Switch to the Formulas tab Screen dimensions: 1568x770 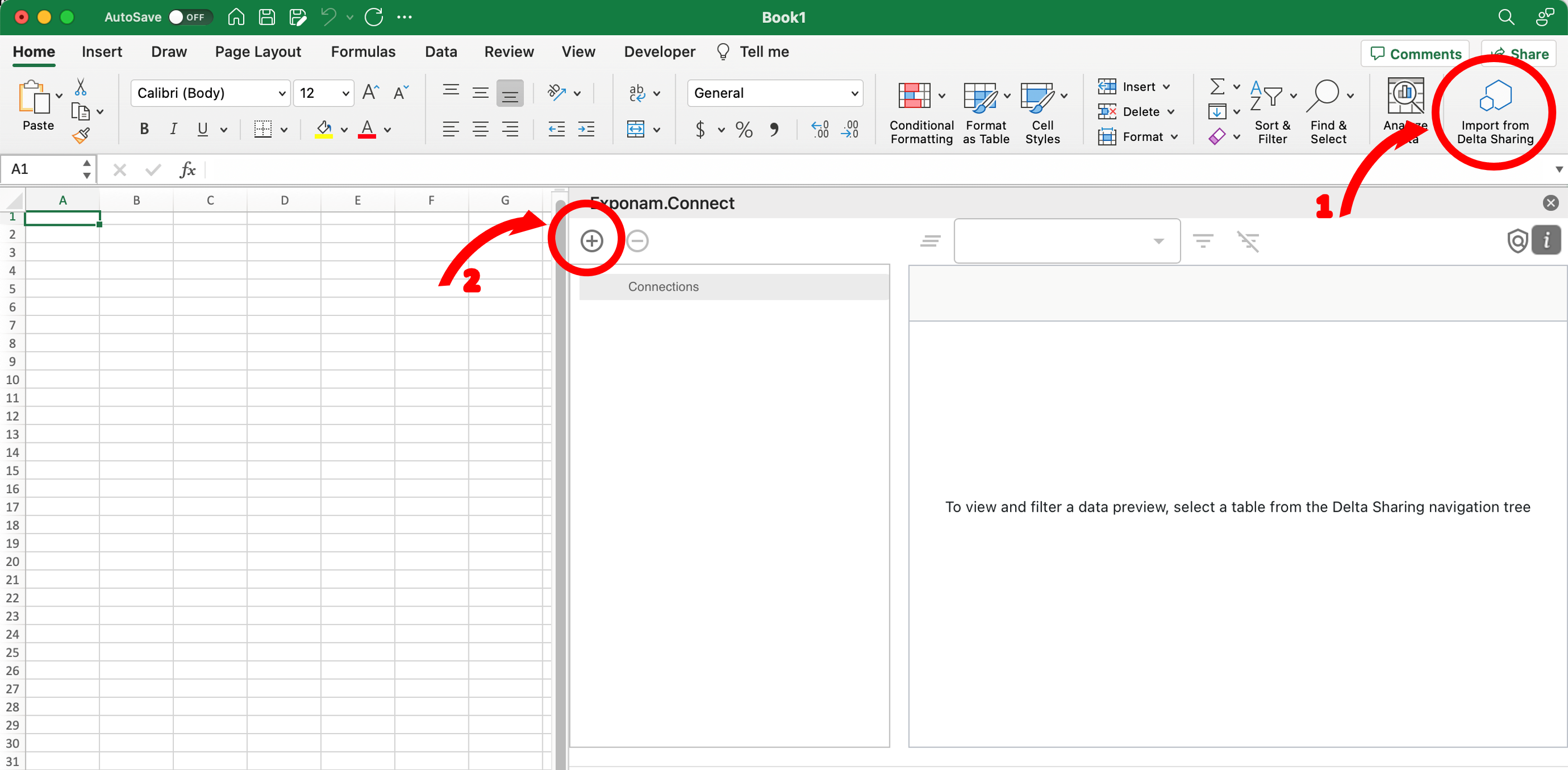363,52
